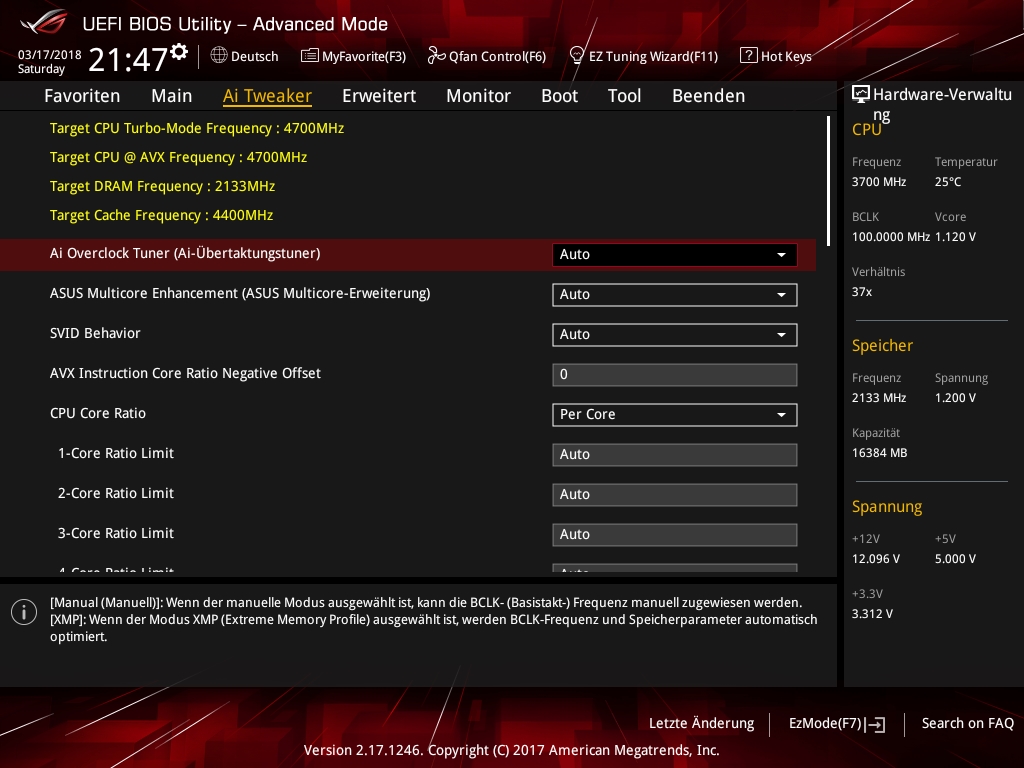Open the Favoriten tab

pyautogui.click(x=82, y=96)
